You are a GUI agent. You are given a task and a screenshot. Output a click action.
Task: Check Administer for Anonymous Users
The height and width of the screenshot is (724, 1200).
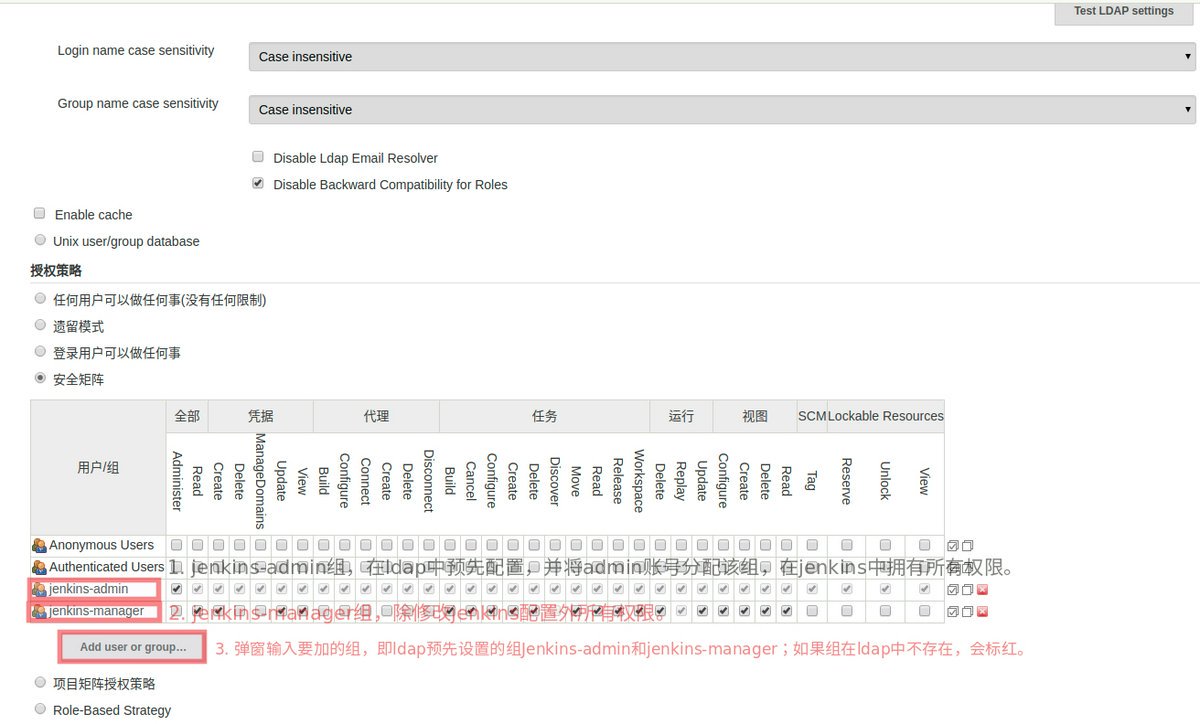click(x=177, y=545)
